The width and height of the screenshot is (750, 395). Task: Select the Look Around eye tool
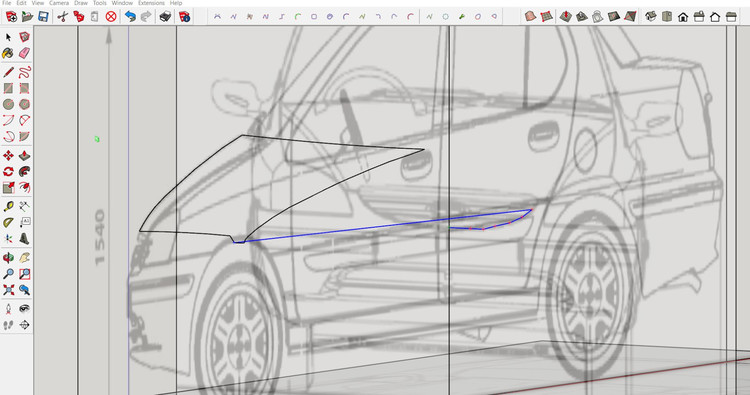[x=24, y=309]
